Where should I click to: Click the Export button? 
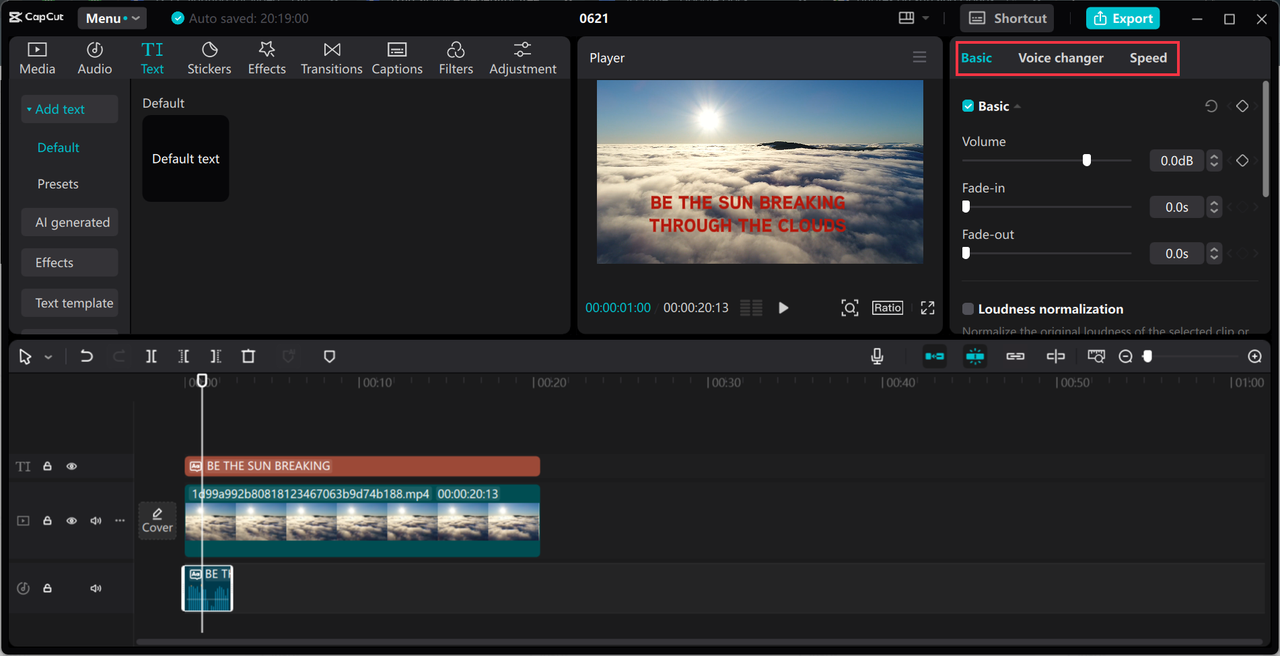point(1123,18)
